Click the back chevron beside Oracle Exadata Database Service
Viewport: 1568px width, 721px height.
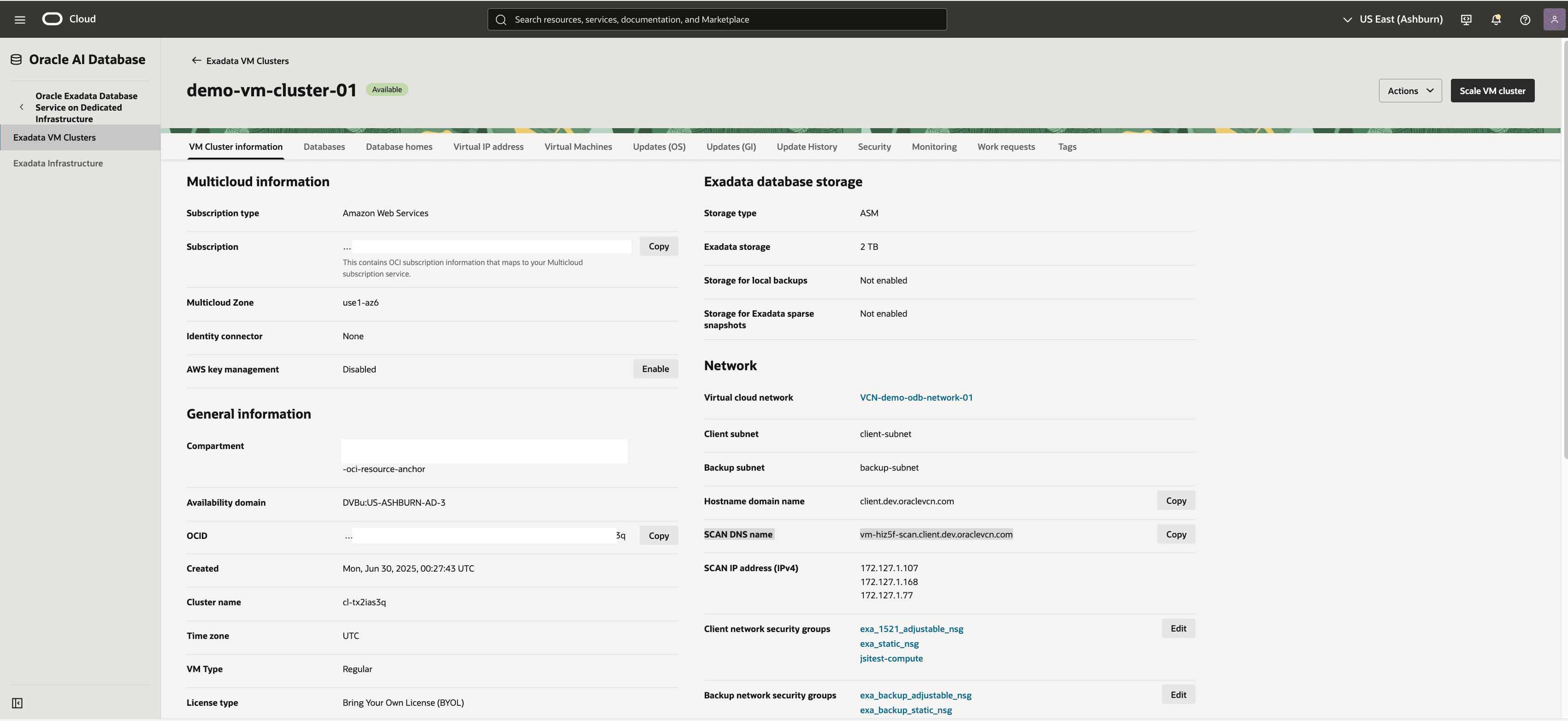pos(22,107)
